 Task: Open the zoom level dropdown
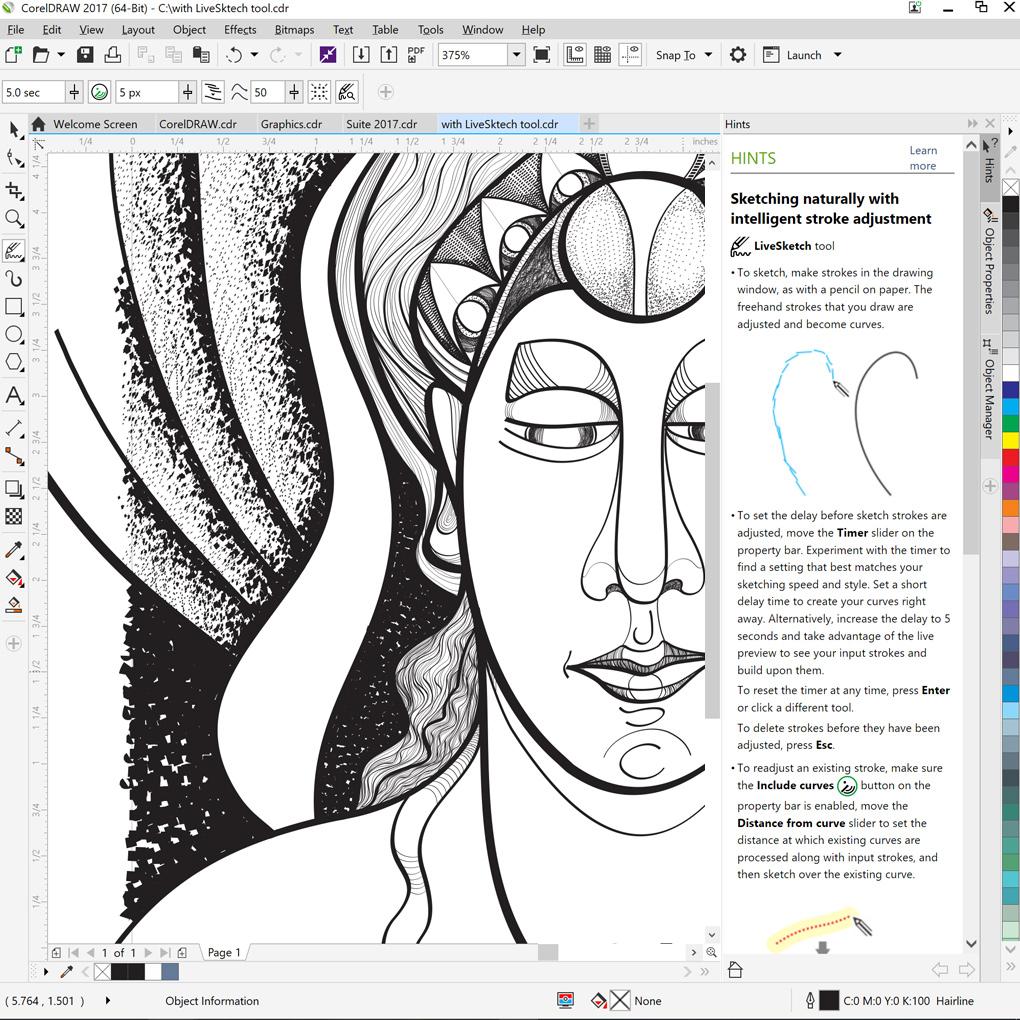click(516, 55)
